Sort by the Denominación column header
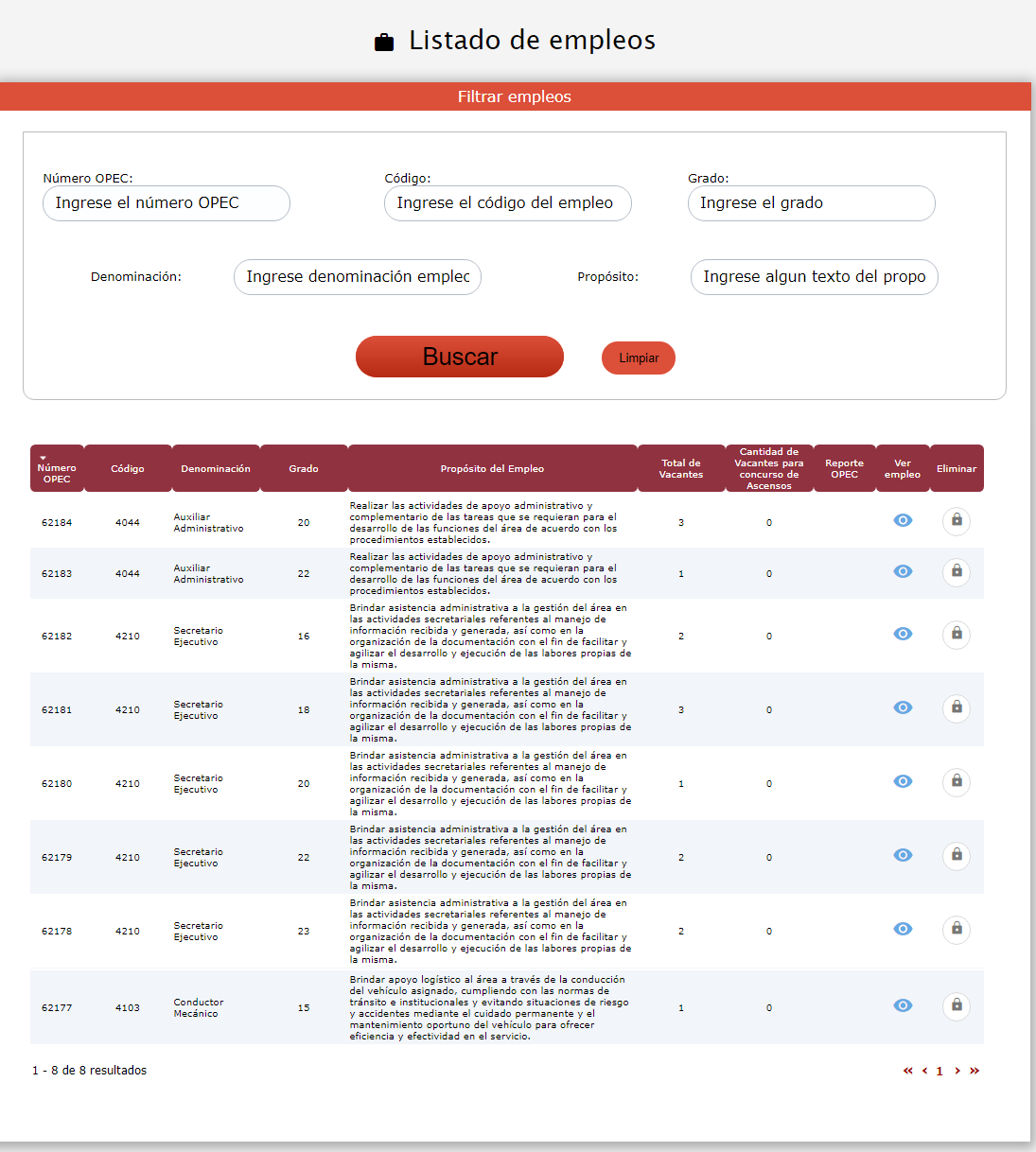The width and height of the screenshot is (1036, 1152). tap(216, 469)
